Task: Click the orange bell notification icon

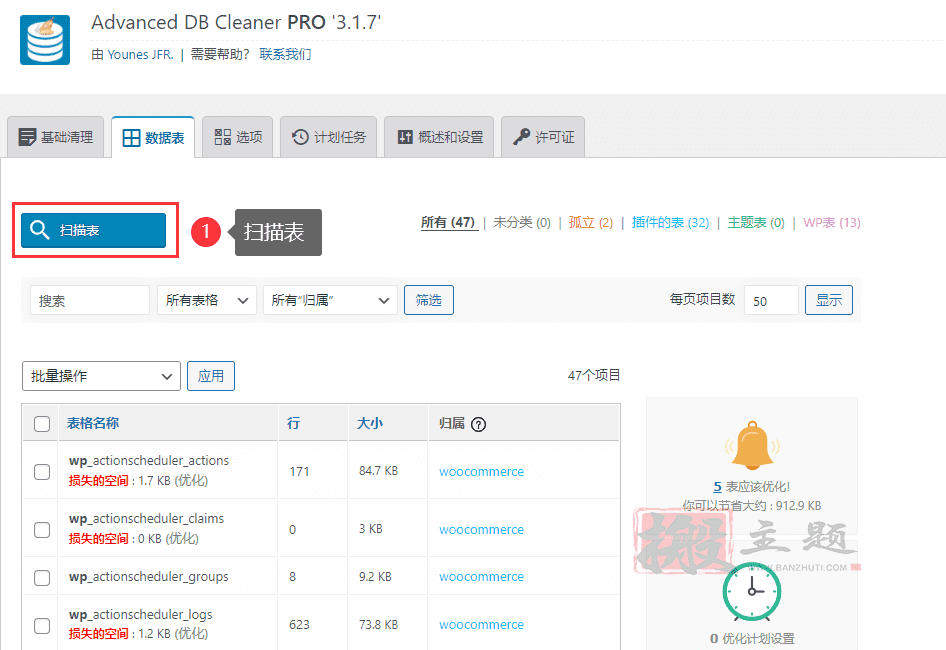Action: click(x=752, y=446)
